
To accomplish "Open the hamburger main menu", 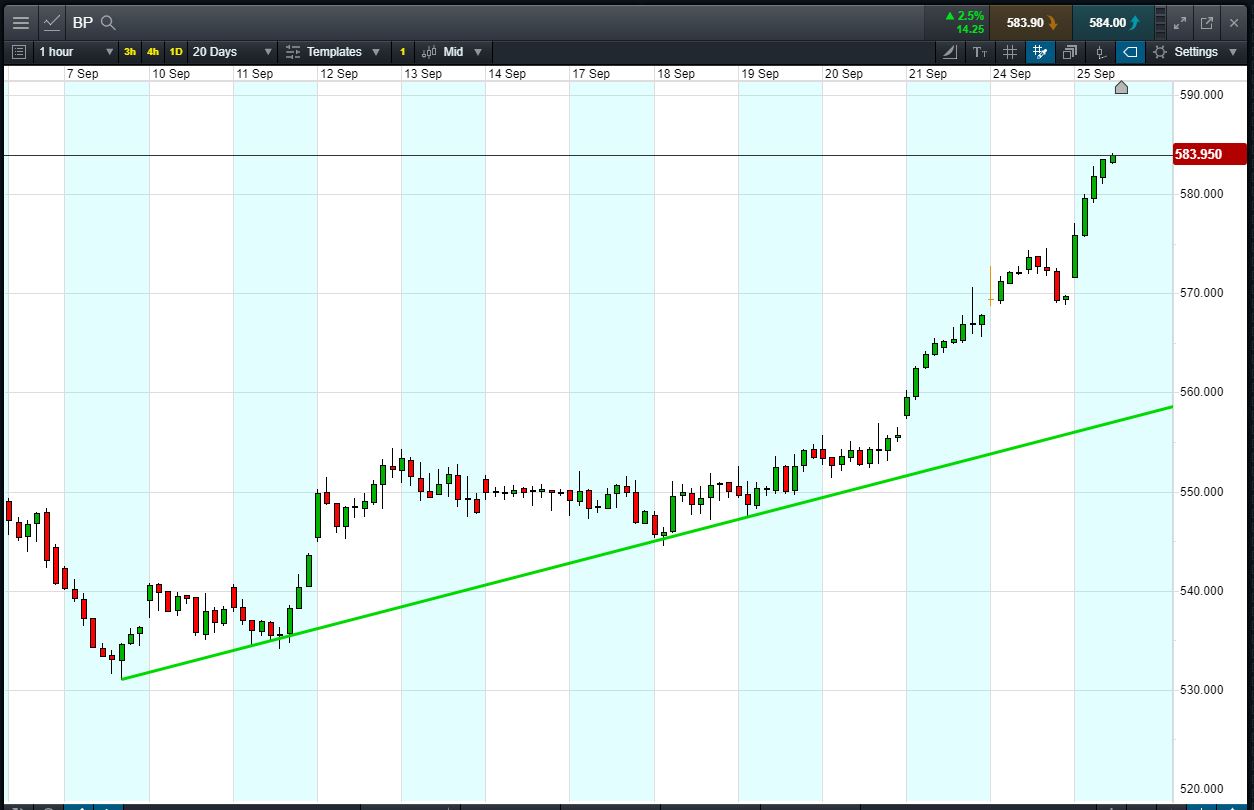I will pyautogui.click(x=20, y=22).
